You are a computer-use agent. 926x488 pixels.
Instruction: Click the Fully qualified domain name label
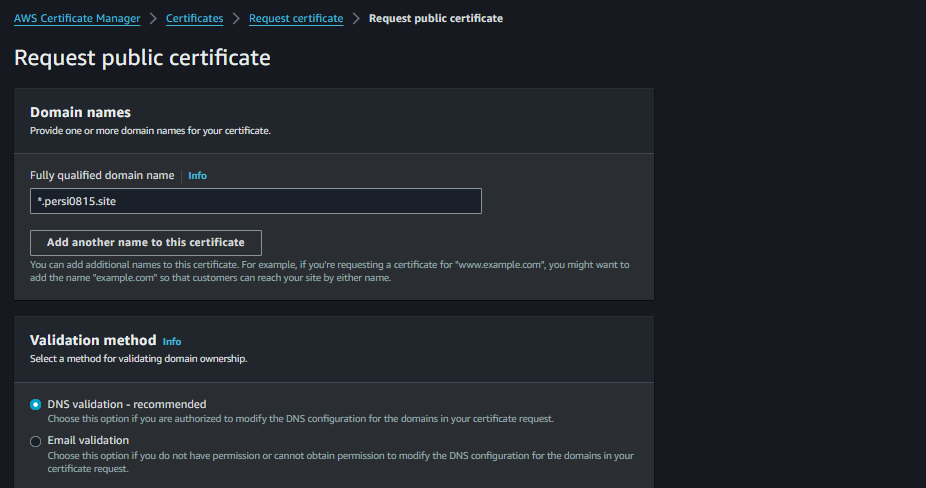(102, 175)
